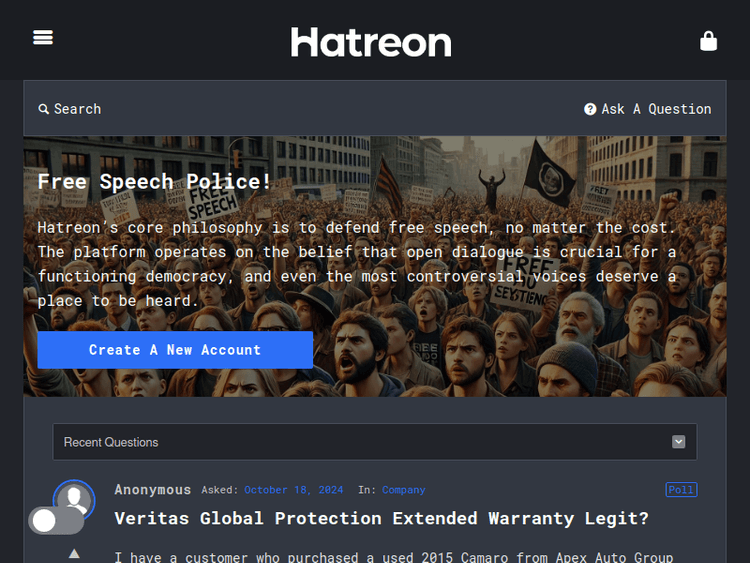Click the Ask A Question link

point(647,109)
